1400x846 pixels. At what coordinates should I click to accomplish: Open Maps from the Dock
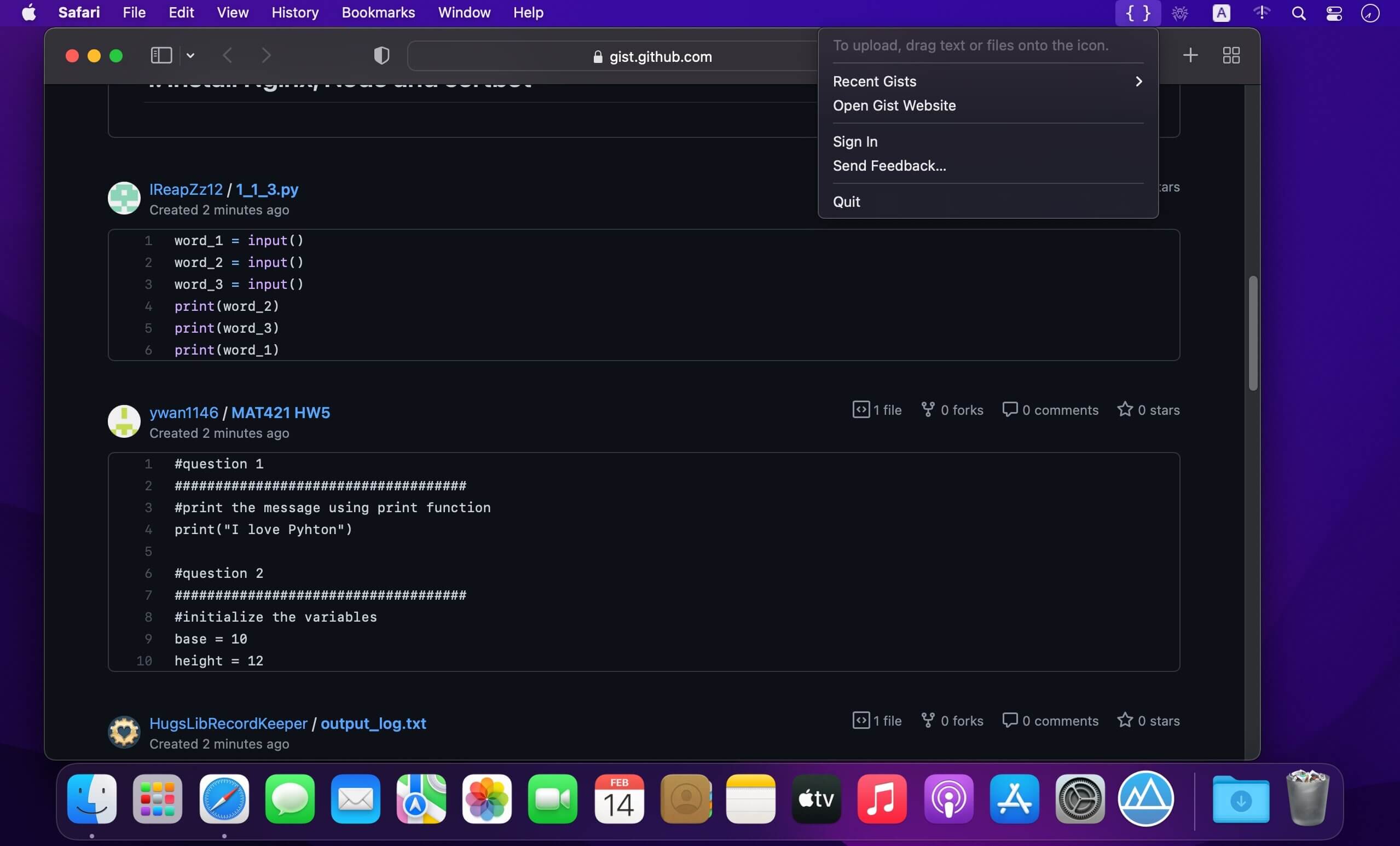pos(421,799)
